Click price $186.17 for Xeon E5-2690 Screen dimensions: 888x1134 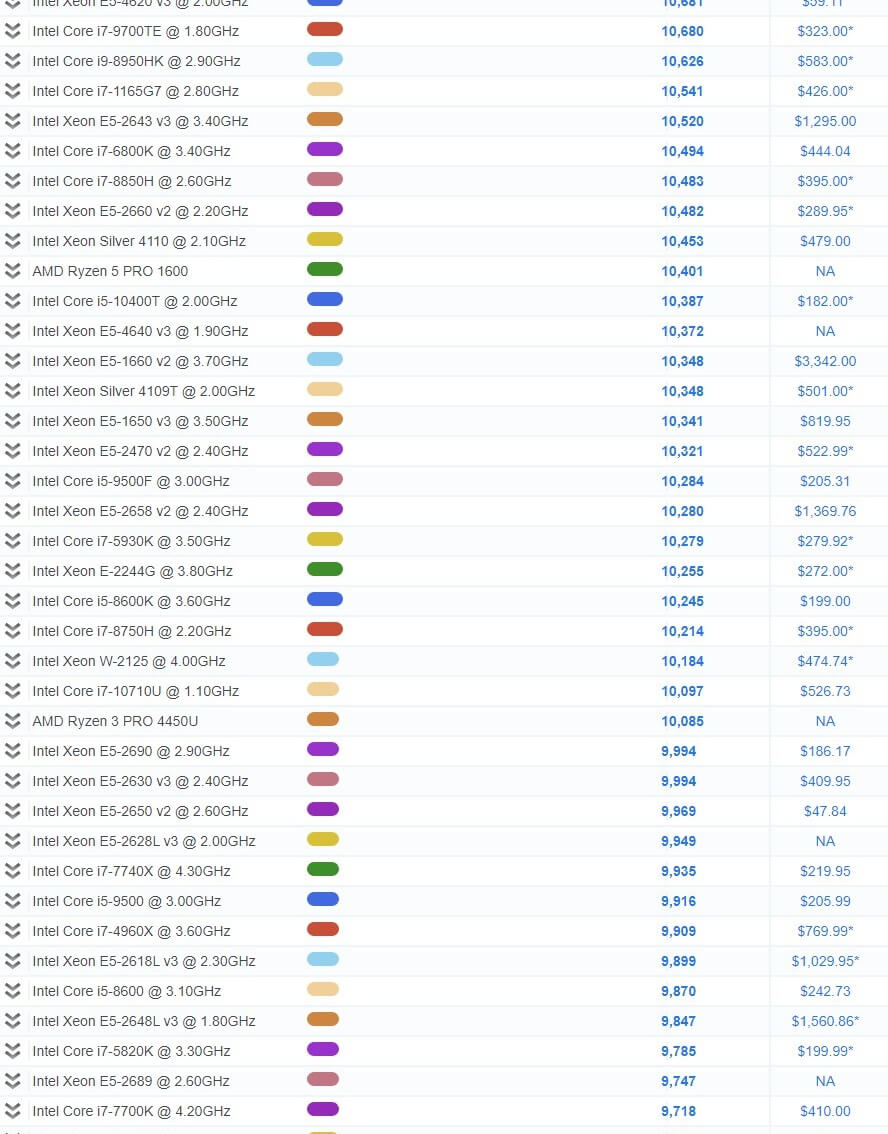click(x=825, y=751)
